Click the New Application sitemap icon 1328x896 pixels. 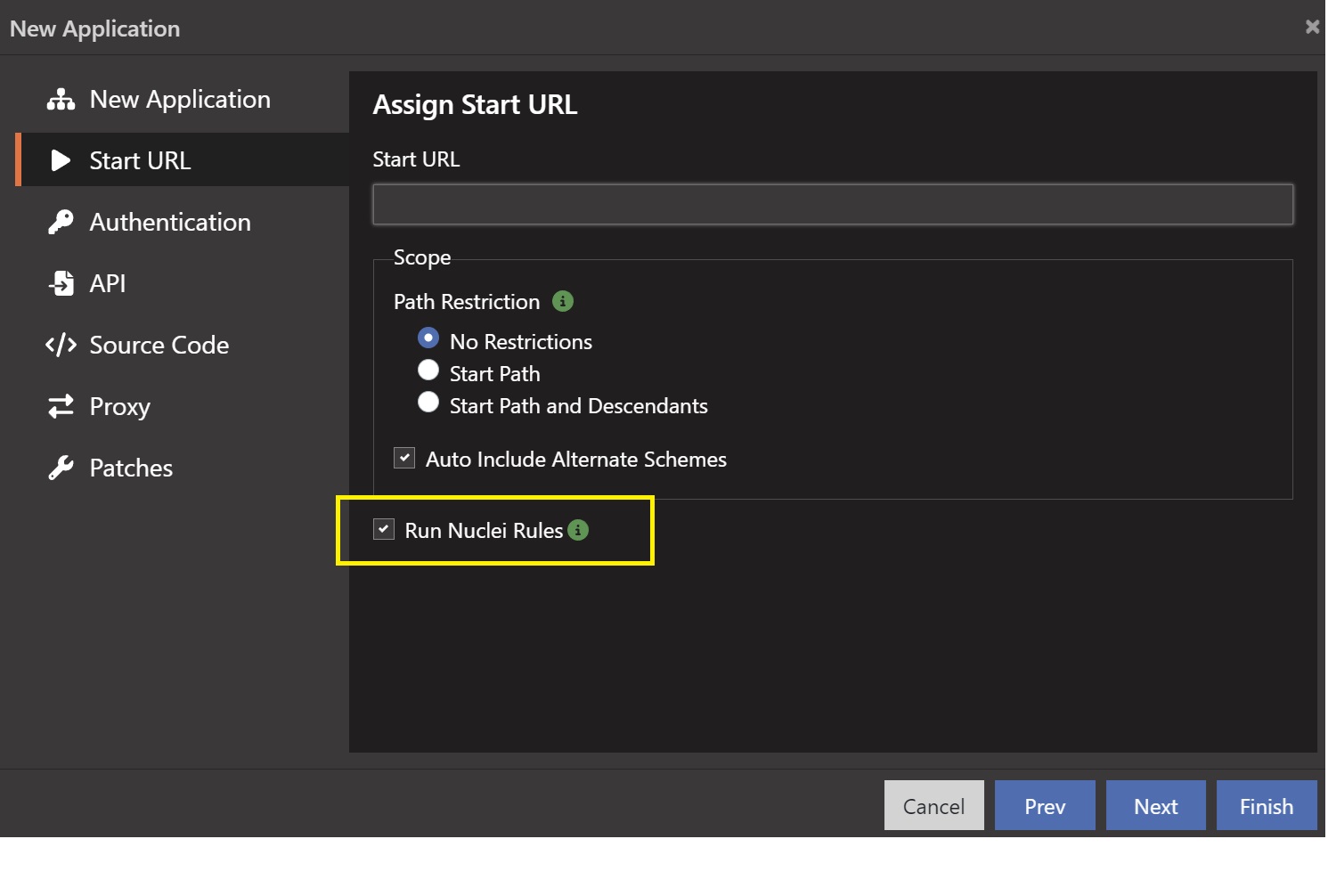click(x=61, y=100)
